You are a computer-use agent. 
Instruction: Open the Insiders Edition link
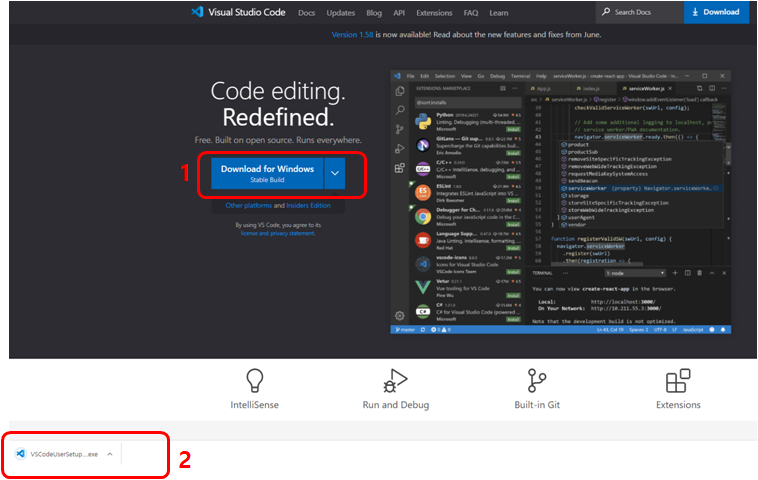click(308, 205)
